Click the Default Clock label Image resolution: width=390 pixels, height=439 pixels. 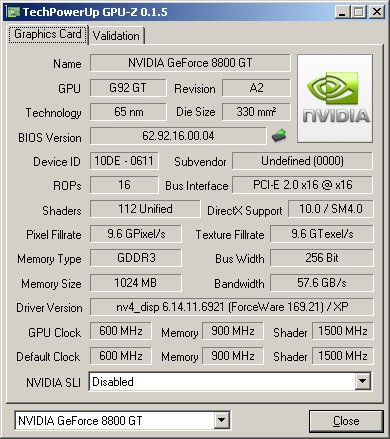tap(48, 357)
